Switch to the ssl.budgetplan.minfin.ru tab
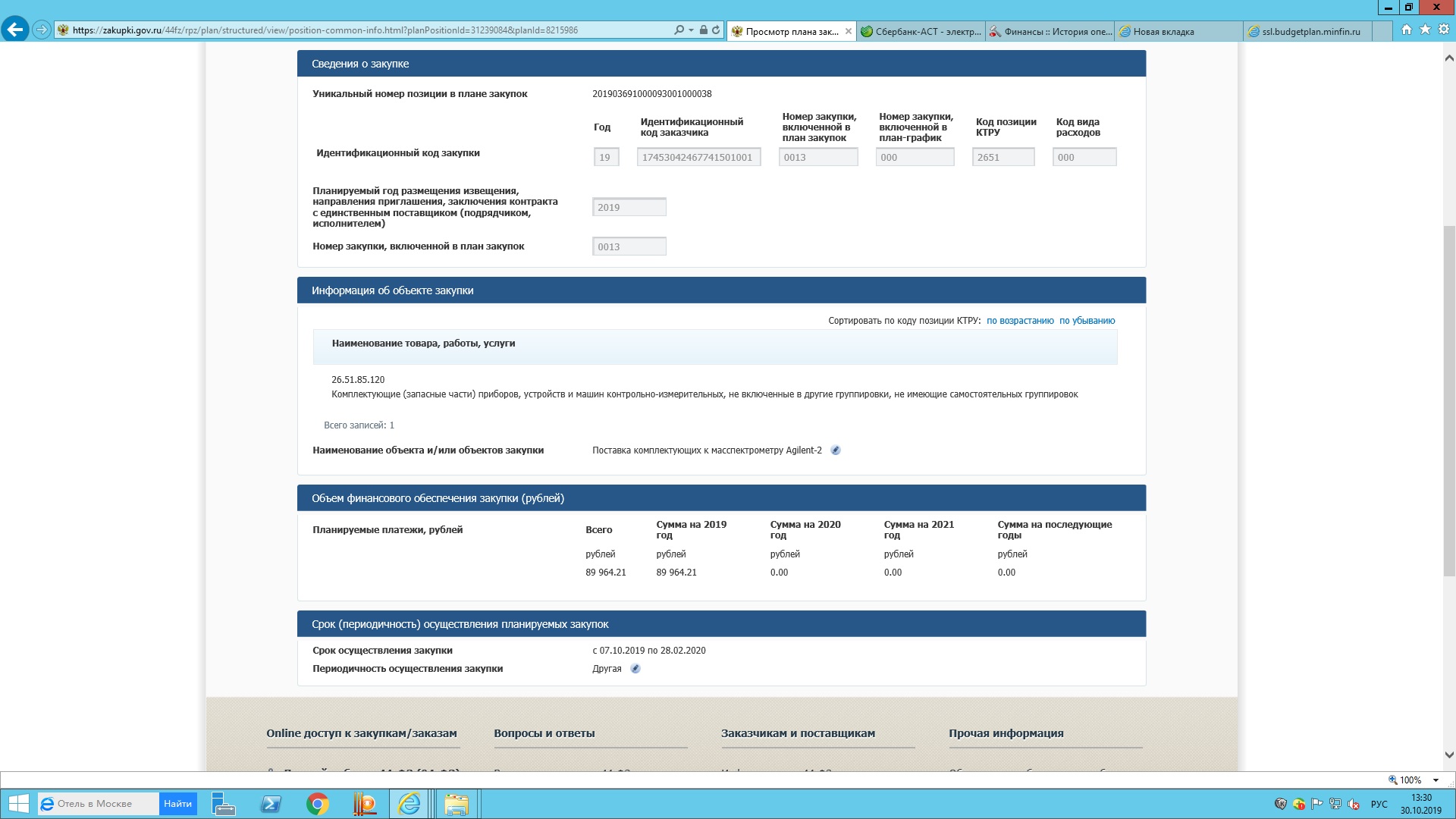The image size is (1456, 819). pyautogui.click(x=1308, y=31)
